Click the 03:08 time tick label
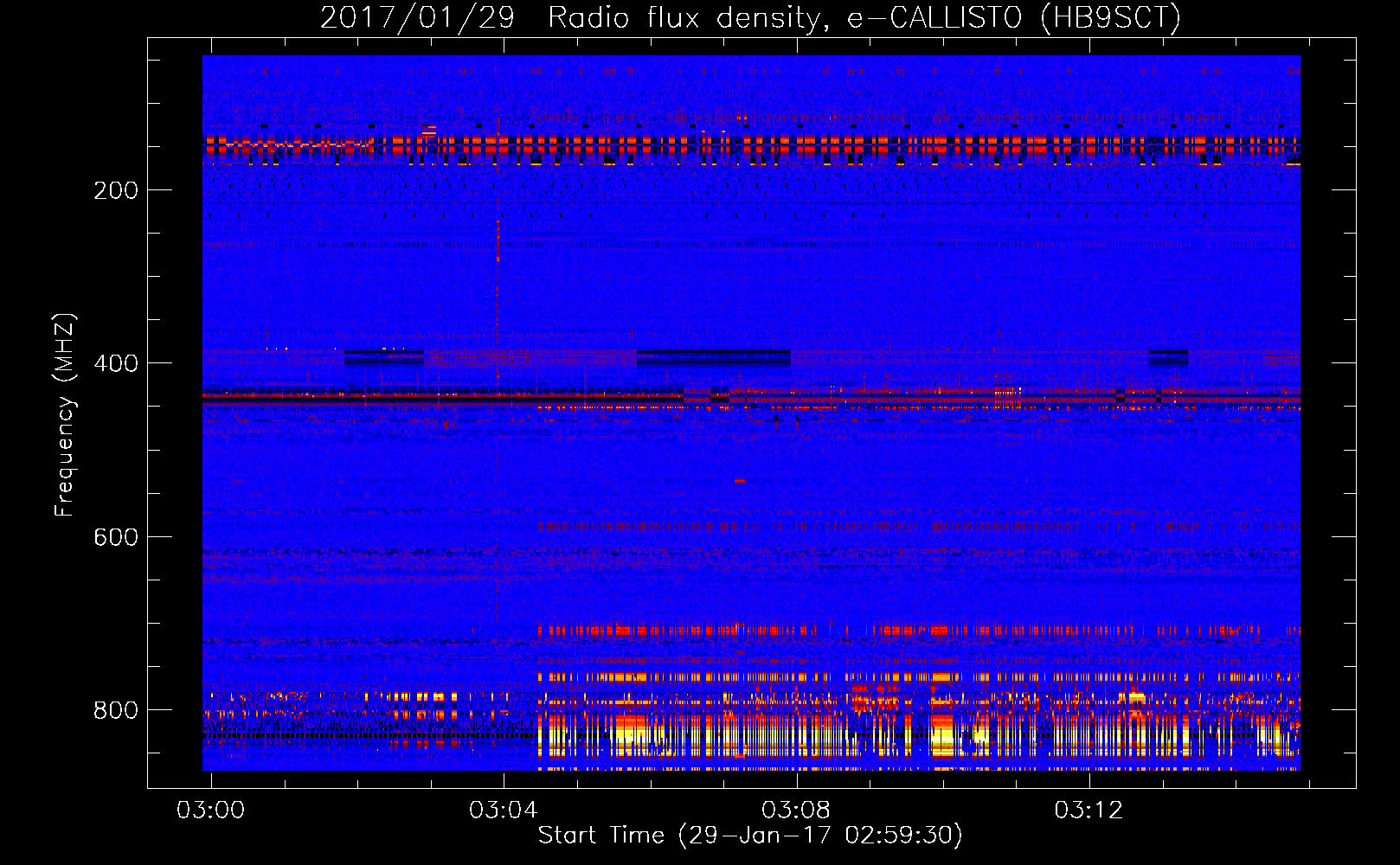 click(x=795, y=811)
